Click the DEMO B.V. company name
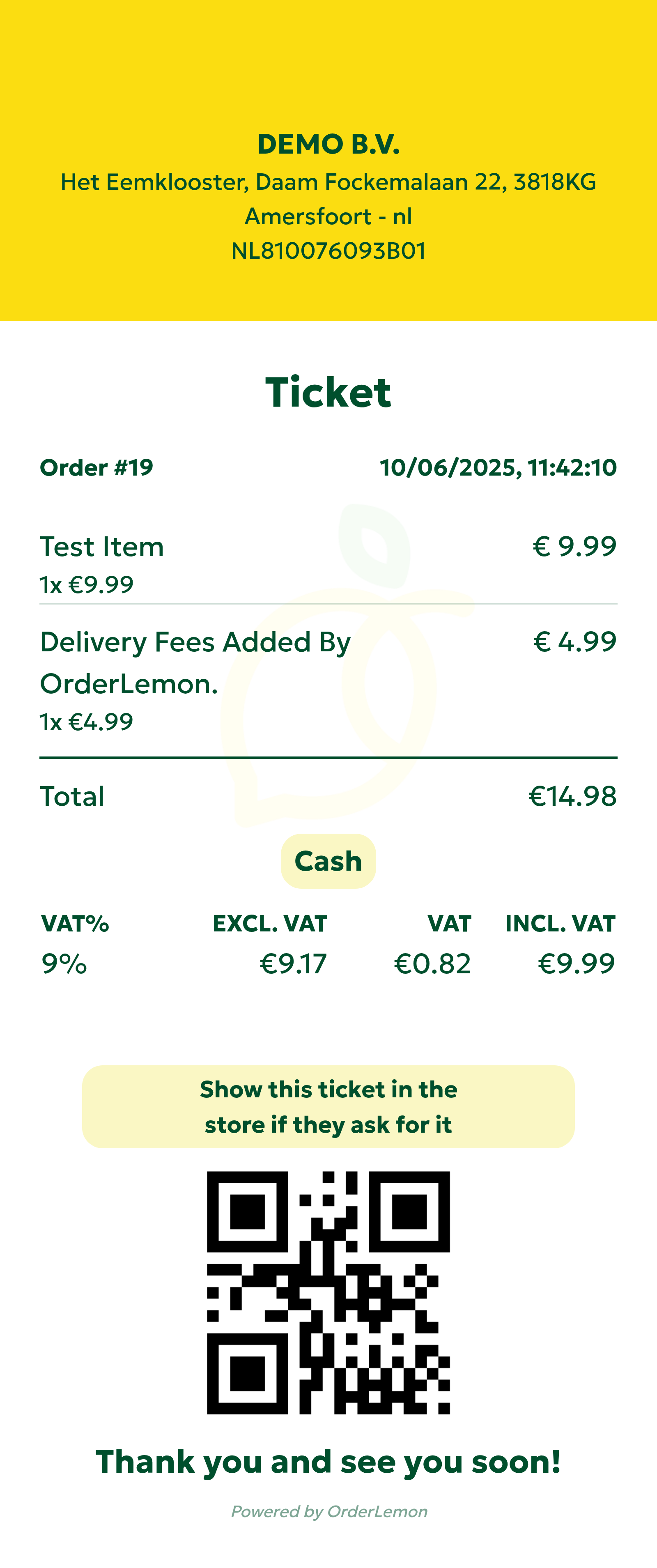 [328, 144]
